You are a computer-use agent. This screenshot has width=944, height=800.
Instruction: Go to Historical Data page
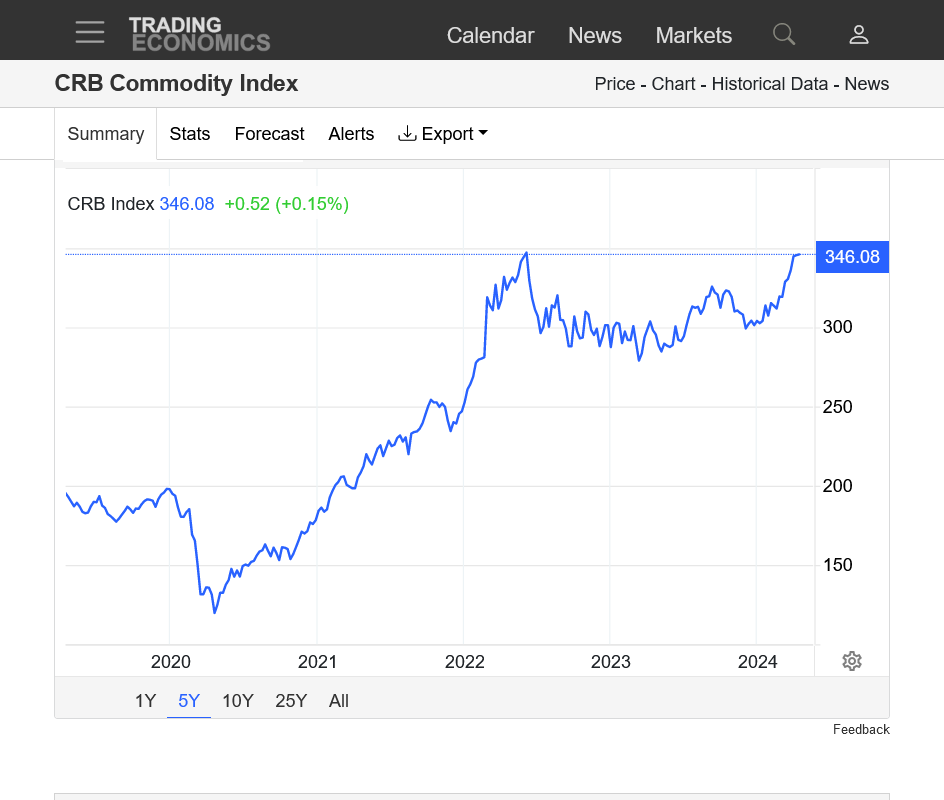point(769,84)
